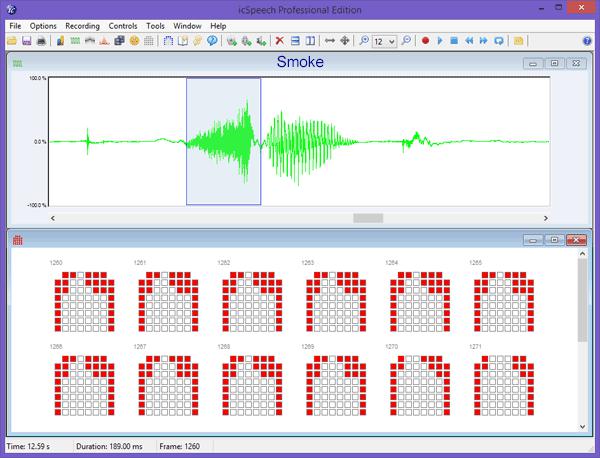The image size is (600, 458).
Task: Click the open folder icon in toolbar
Action: (12, 41)
